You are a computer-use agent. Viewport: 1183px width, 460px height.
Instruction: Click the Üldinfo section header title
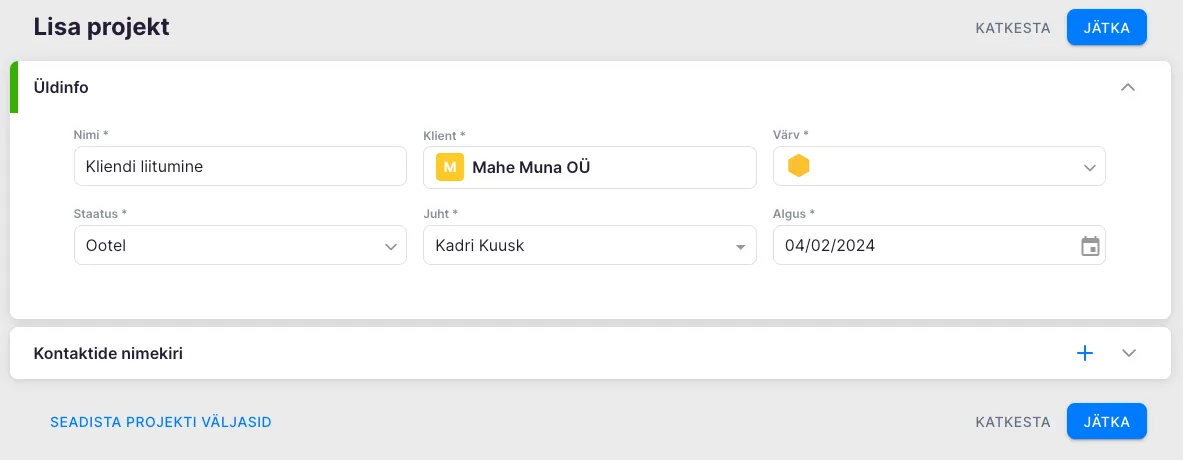(x=61, y=87)
